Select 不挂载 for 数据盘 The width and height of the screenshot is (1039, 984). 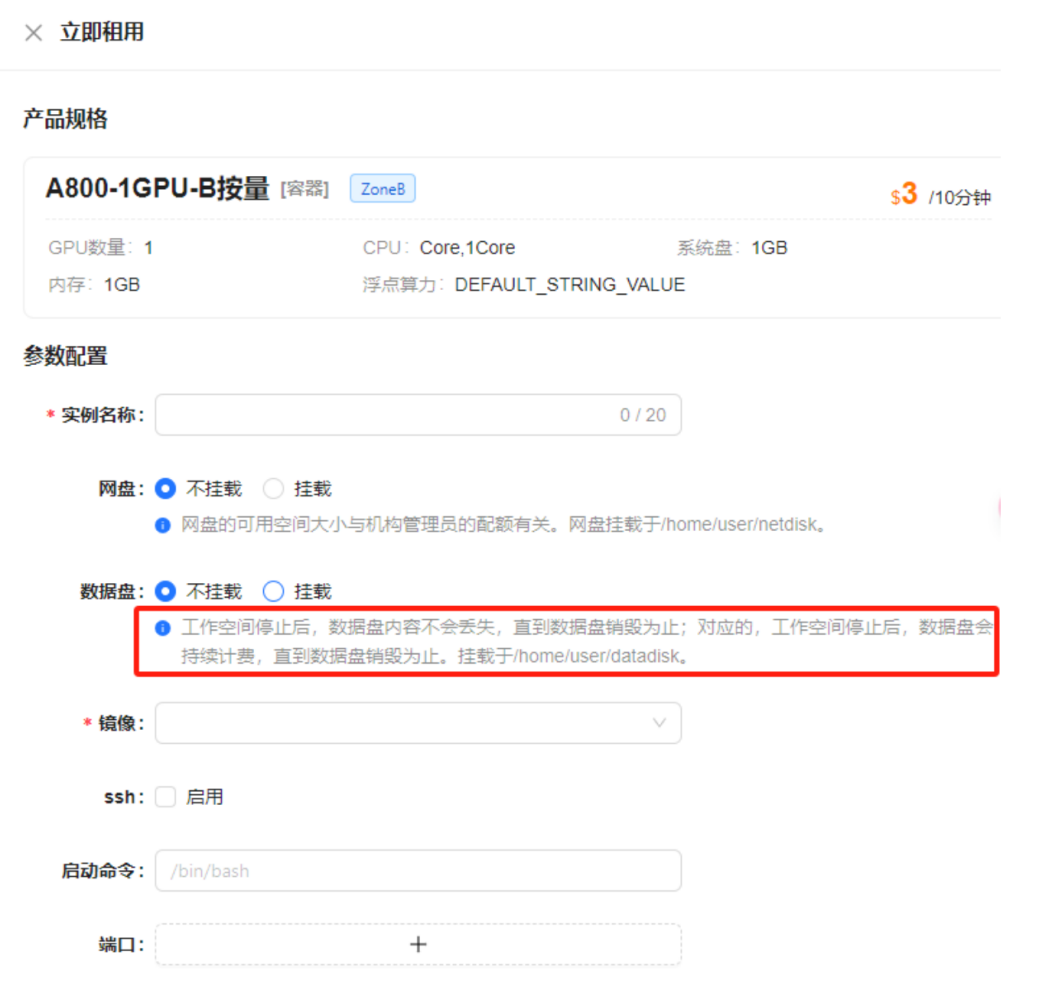coord(166,591)
